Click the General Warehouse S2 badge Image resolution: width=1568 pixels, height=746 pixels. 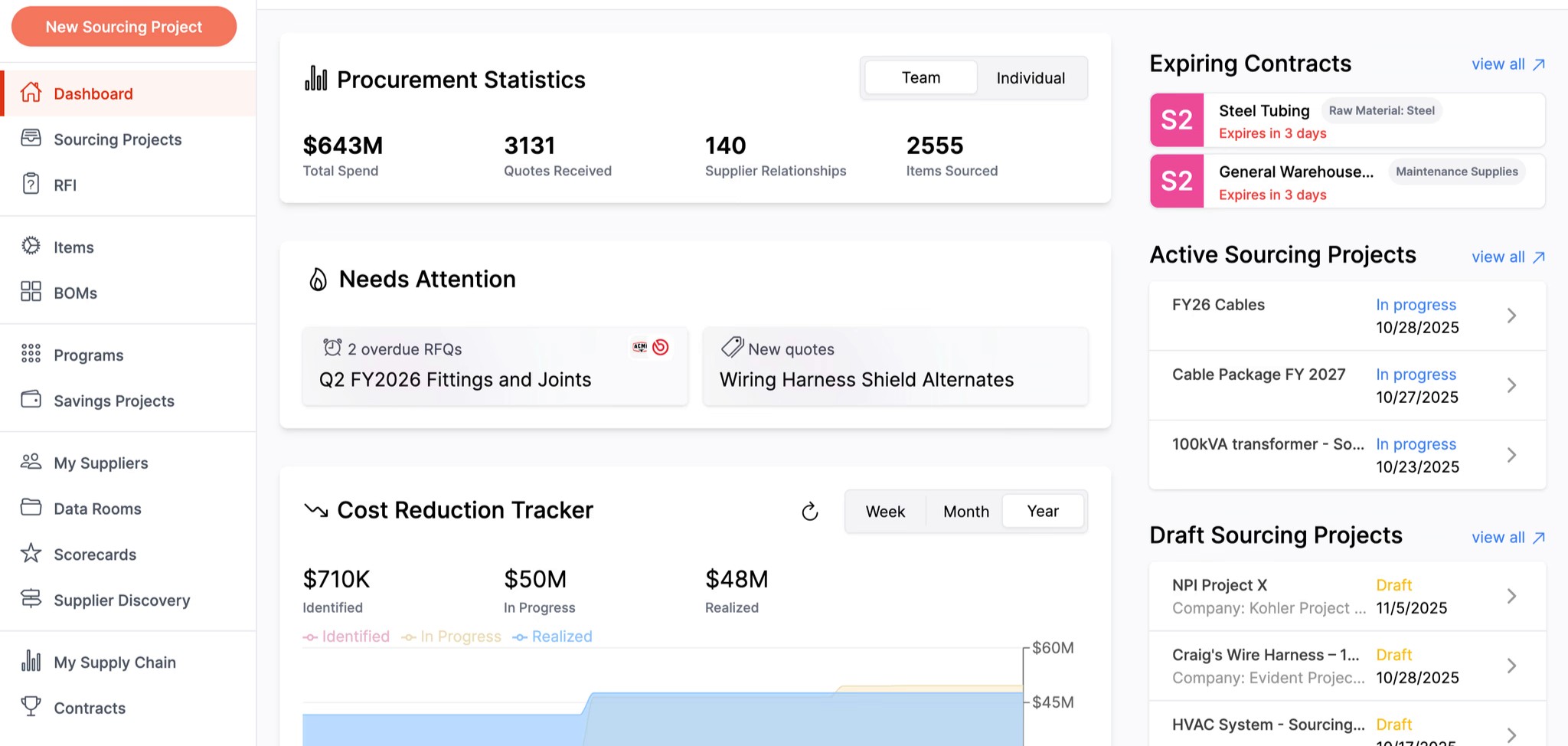pos(1177,182)
